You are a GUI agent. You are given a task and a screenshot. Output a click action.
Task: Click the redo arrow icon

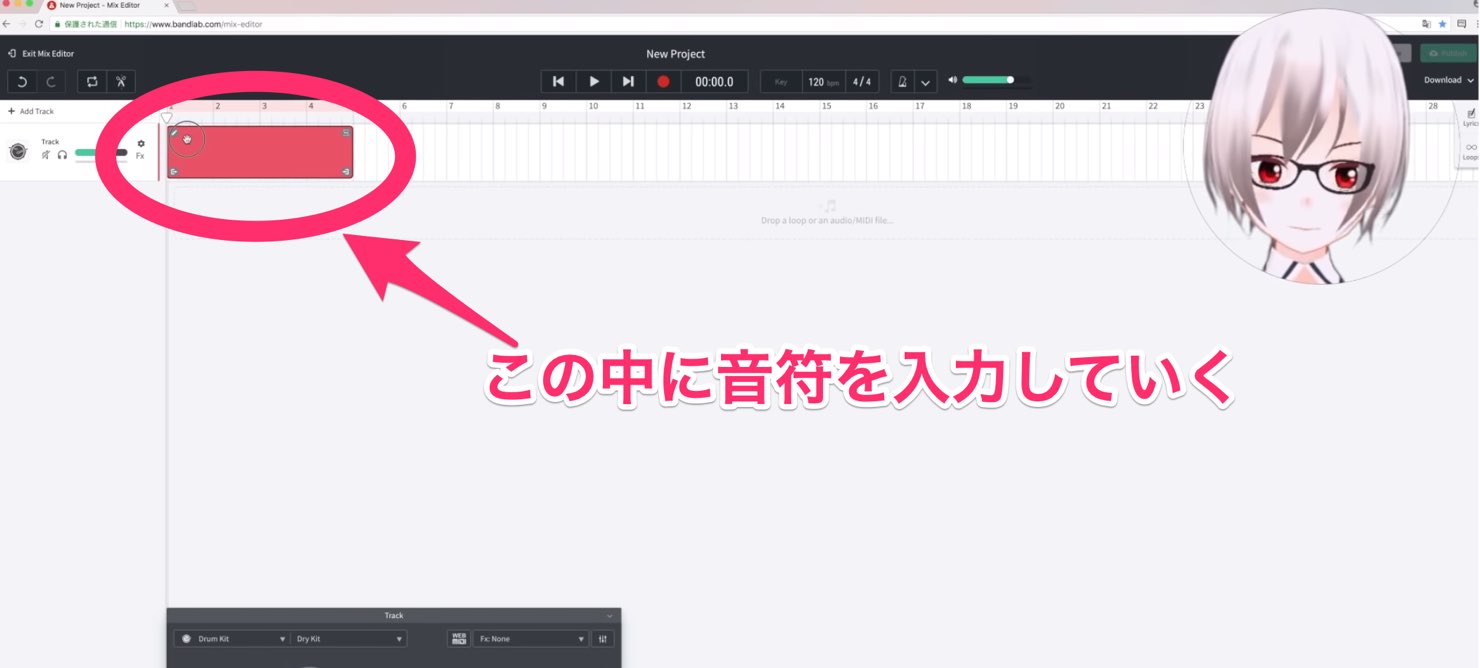tap(51, 82)
